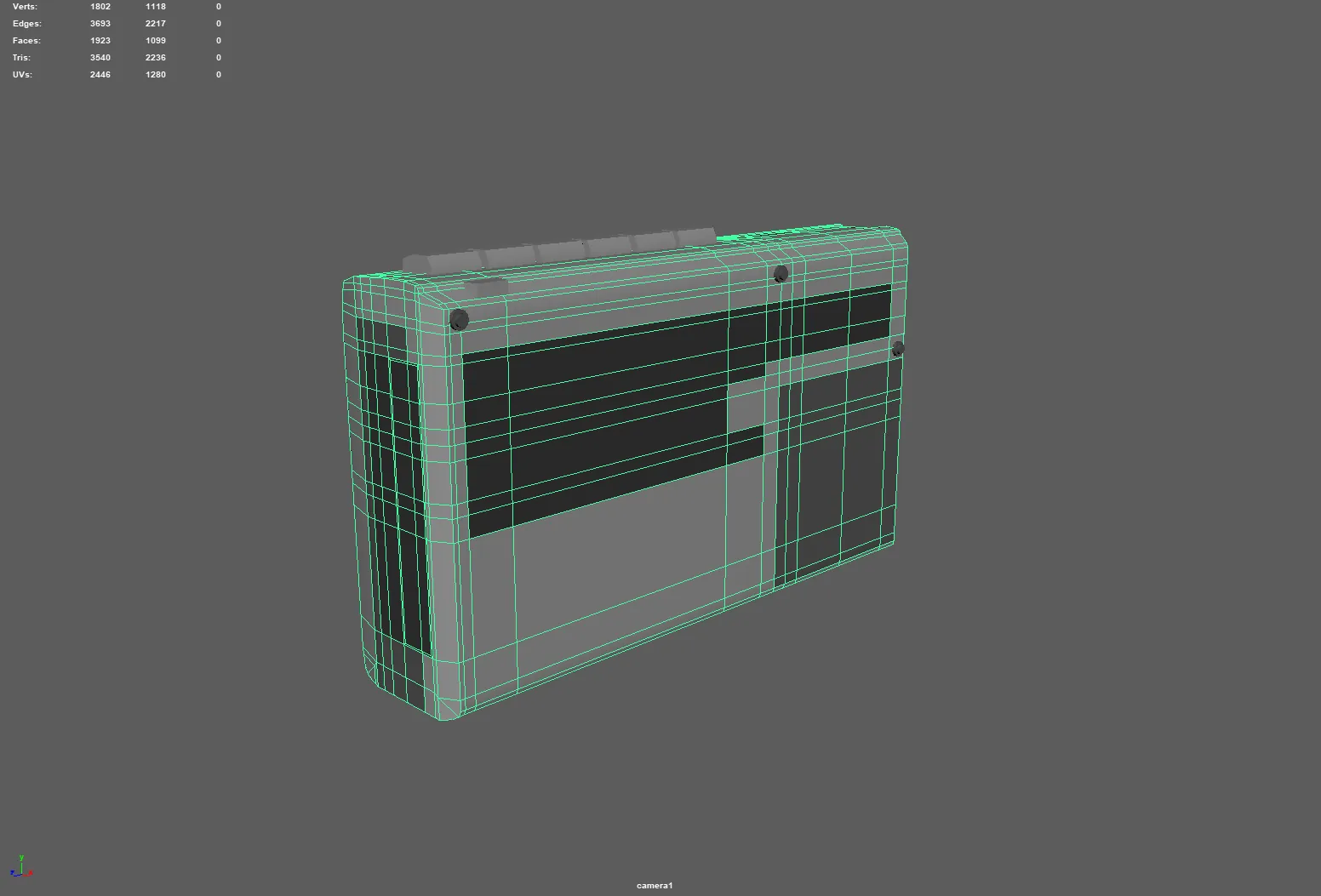Click the Edges count value 3693
The image size is (1321, 896).
[x=100, y=23]
